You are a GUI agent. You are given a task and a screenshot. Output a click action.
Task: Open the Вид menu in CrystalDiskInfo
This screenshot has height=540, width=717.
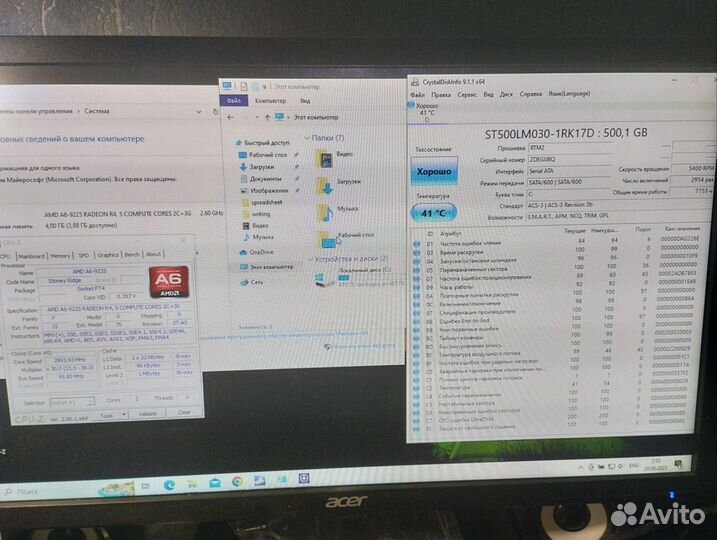[x=488, y=94]
